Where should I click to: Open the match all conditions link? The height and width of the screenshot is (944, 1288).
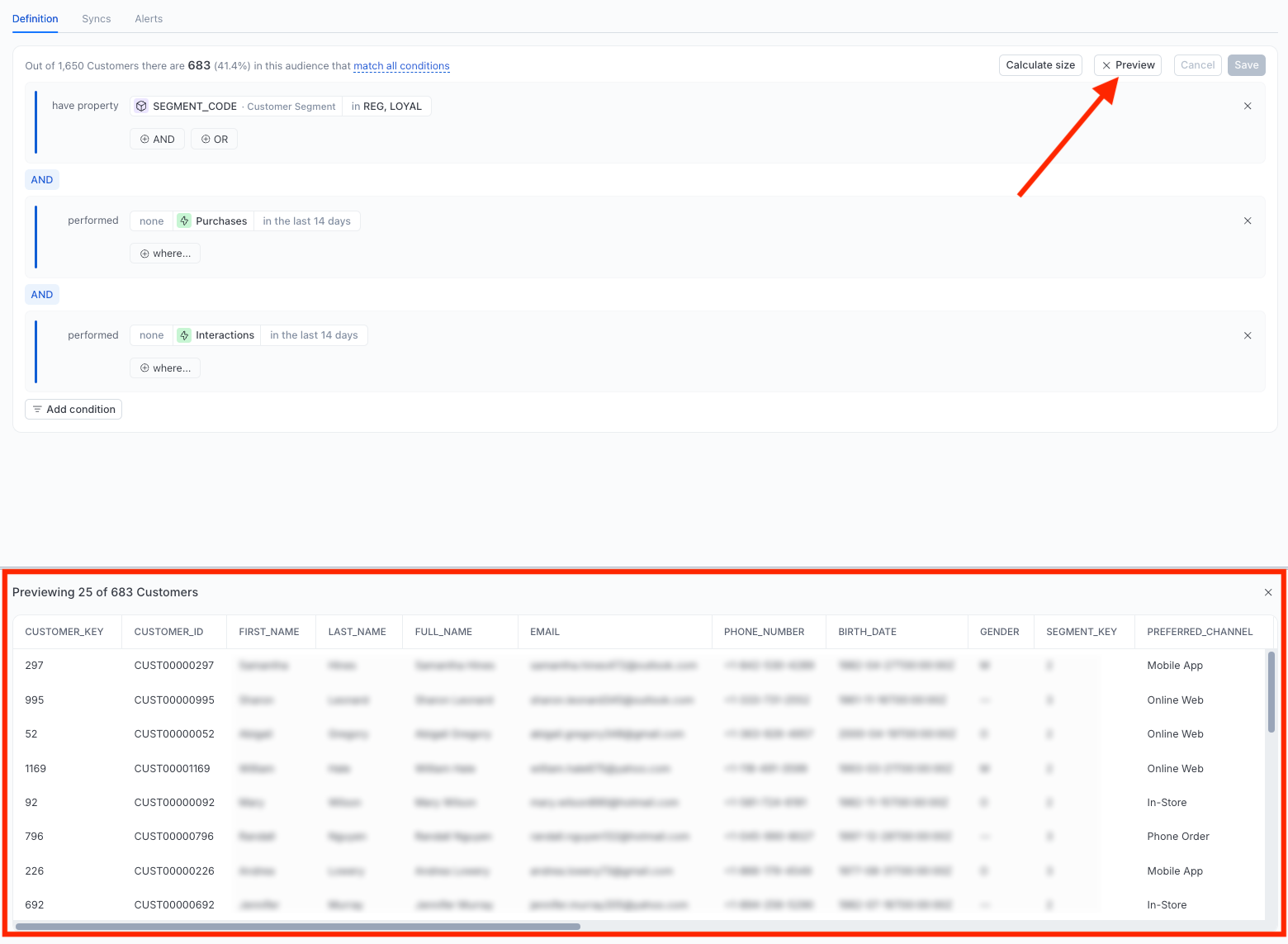click(x=401, y=66)
